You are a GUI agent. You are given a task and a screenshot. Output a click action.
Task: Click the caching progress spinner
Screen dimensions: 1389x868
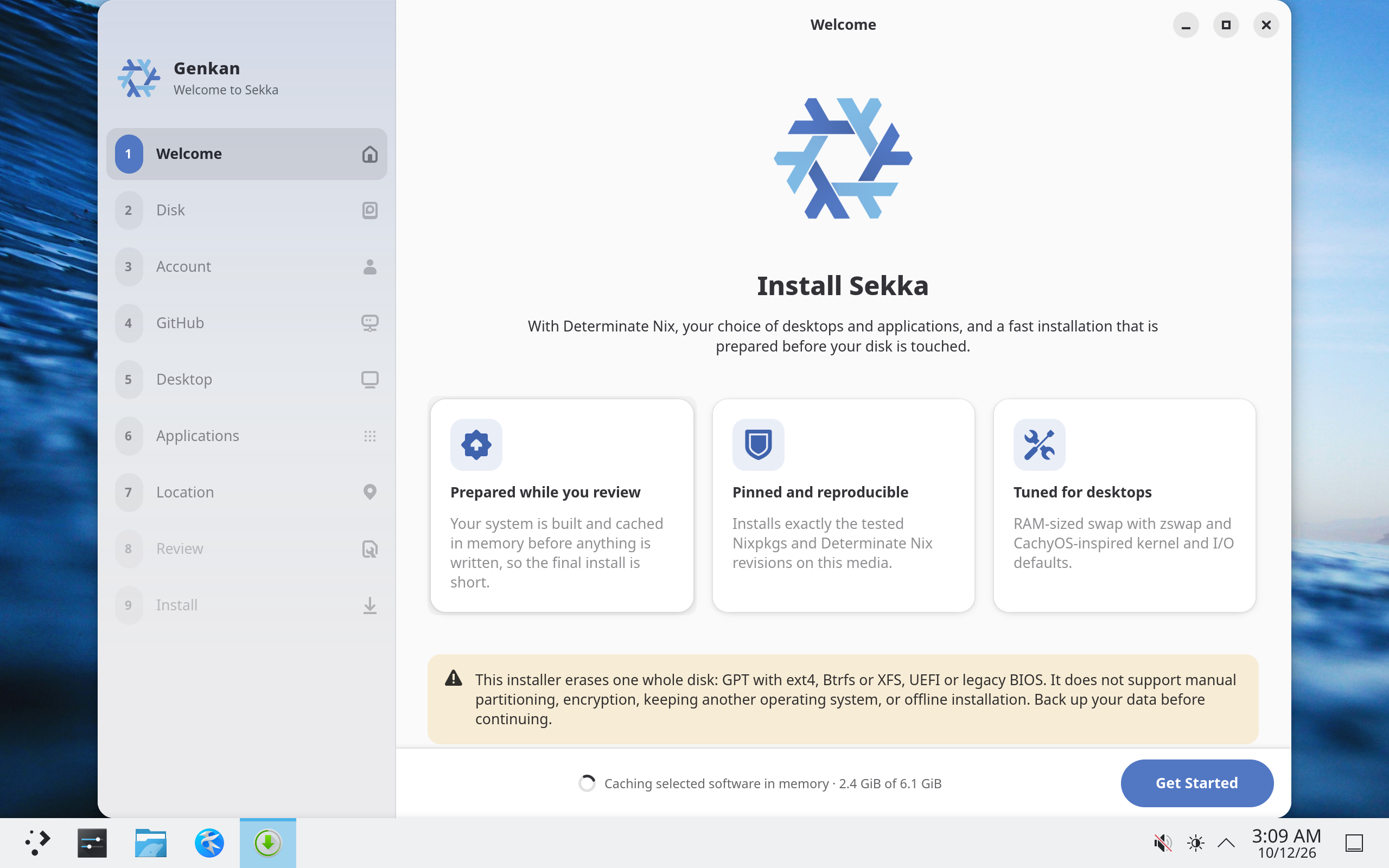(587, 783)
